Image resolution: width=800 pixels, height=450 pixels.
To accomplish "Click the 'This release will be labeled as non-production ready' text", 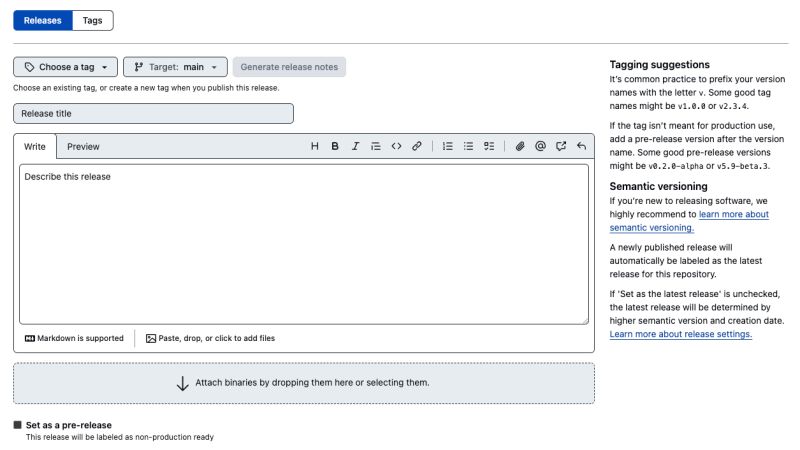I will (120, 437).
